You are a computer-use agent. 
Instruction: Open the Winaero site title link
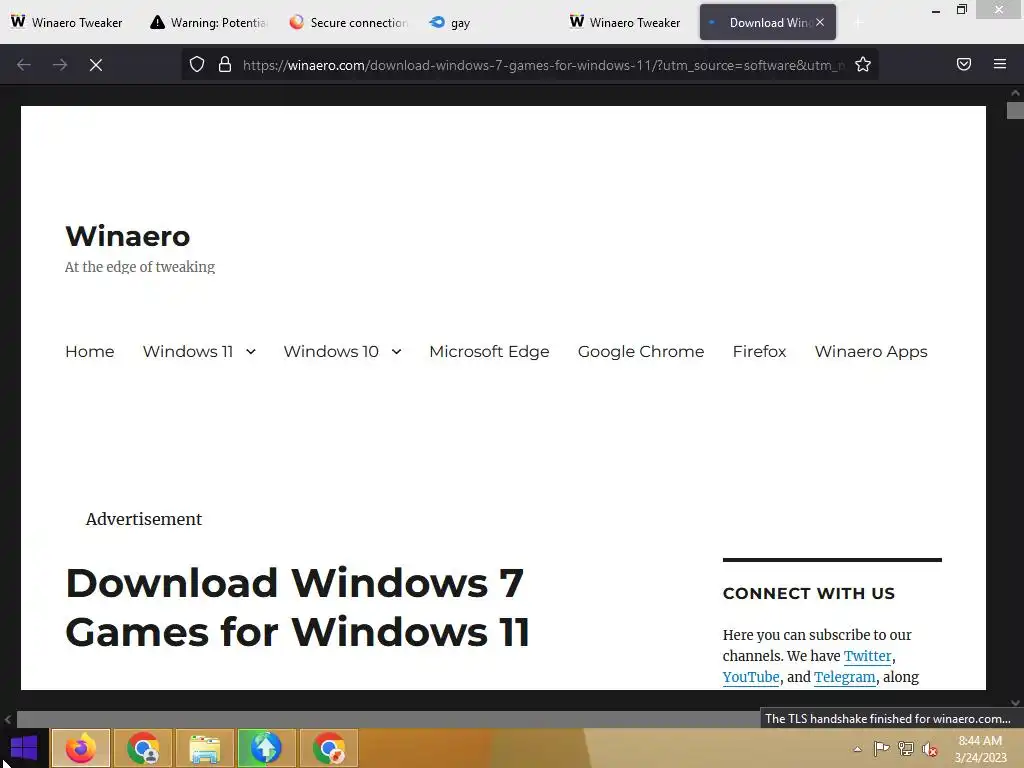(127, 236)
